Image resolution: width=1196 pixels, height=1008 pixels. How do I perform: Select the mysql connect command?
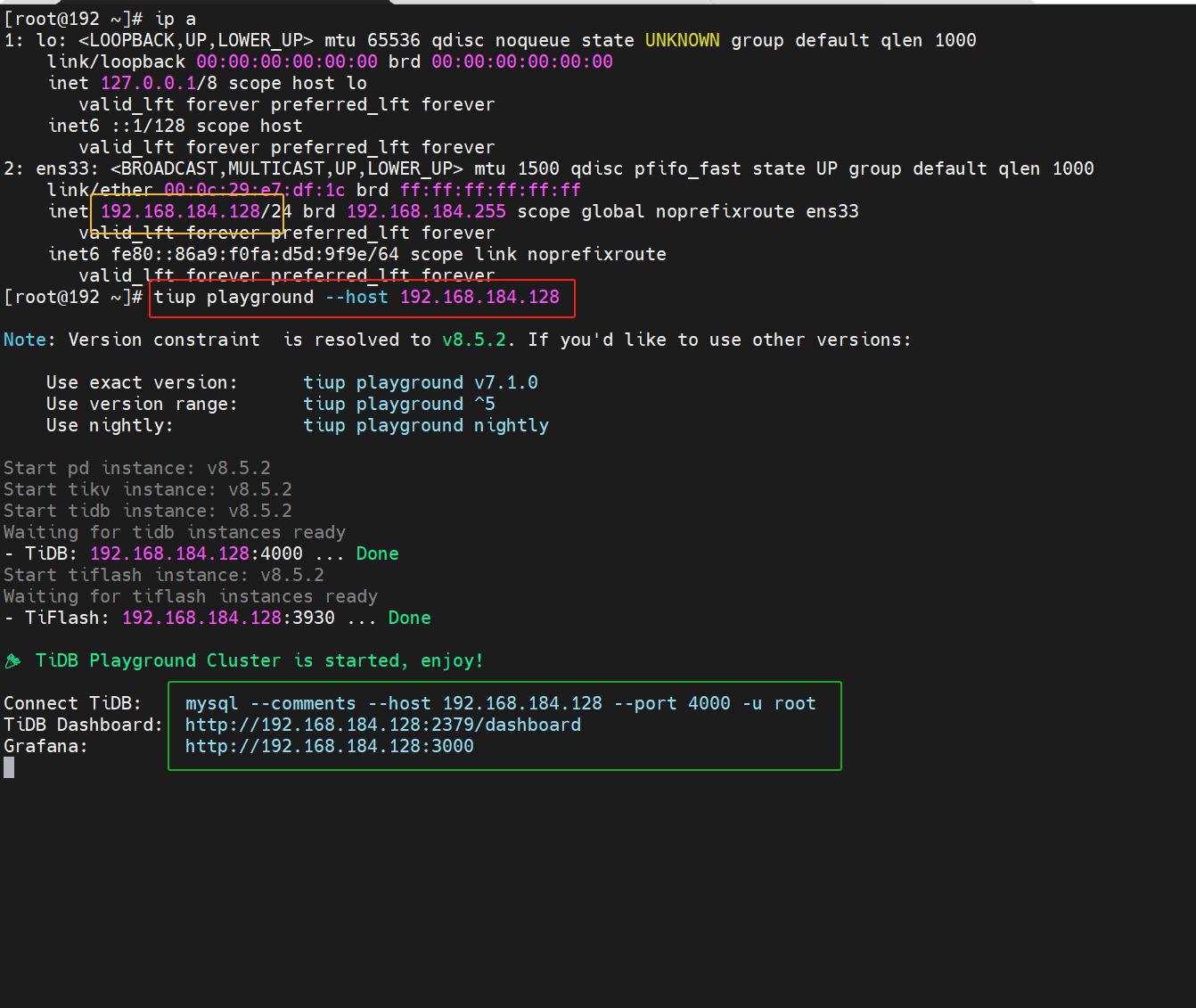tap(501, 703)
